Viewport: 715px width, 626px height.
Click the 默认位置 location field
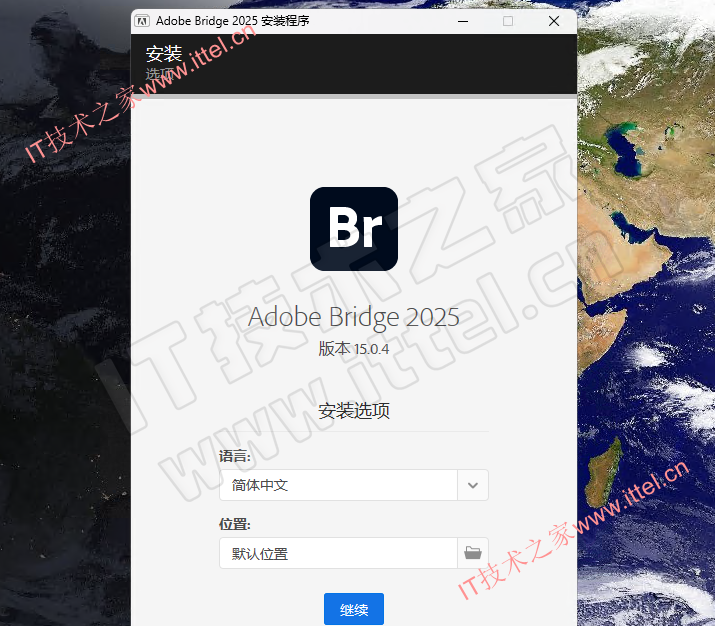[x=338, y=553]
